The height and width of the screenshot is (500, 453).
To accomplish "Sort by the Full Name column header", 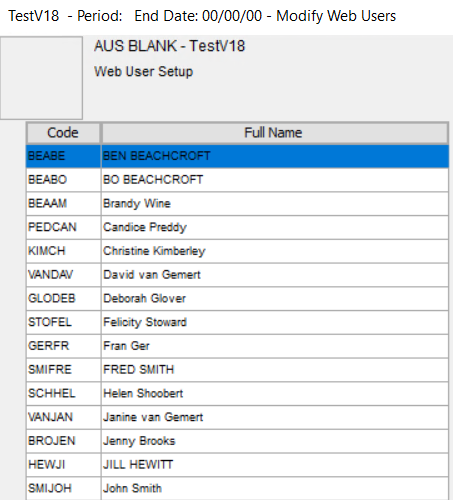I will [275, 133].
